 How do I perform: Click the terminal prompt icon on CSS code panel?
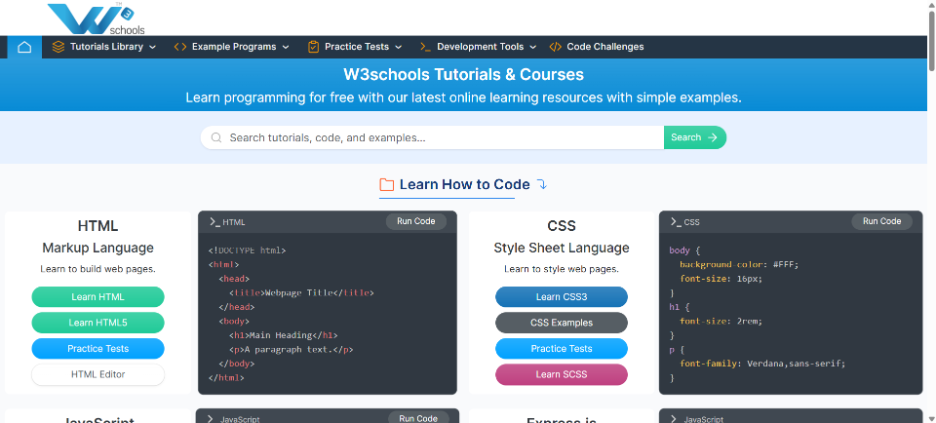tap(676, 221)
